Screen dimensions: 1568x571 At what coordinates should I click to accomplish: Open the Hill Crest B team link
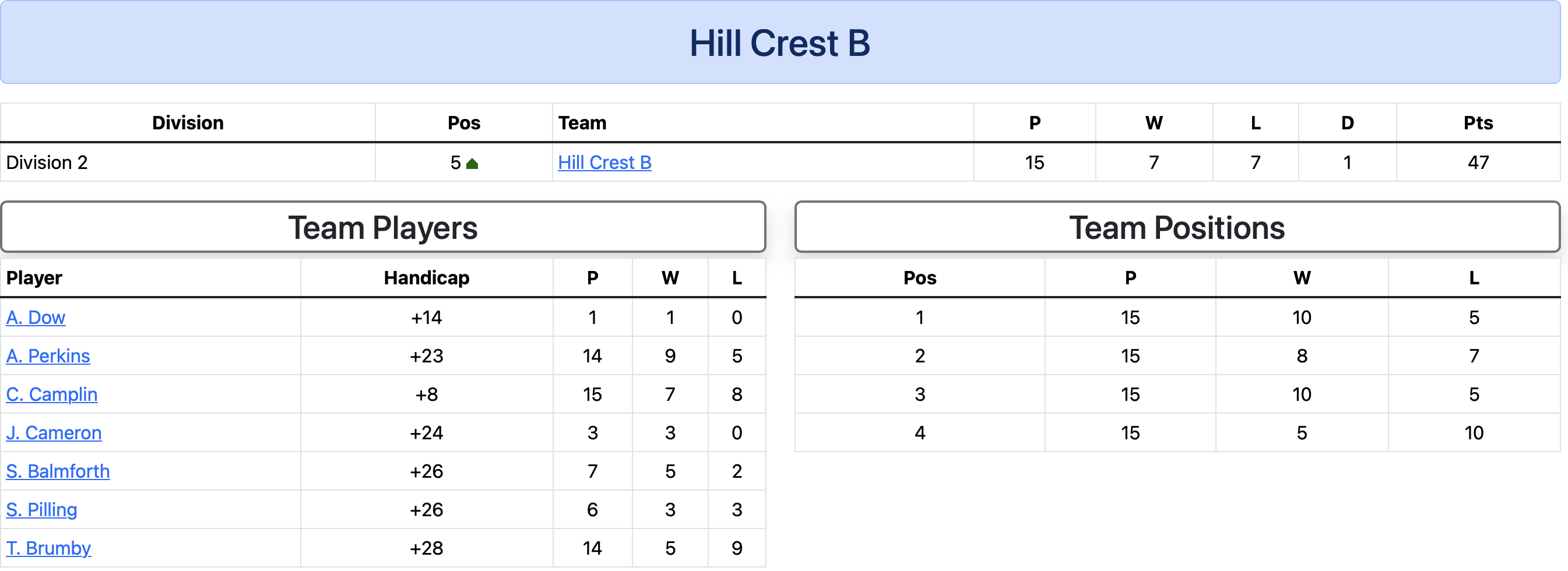click(604, 163)
